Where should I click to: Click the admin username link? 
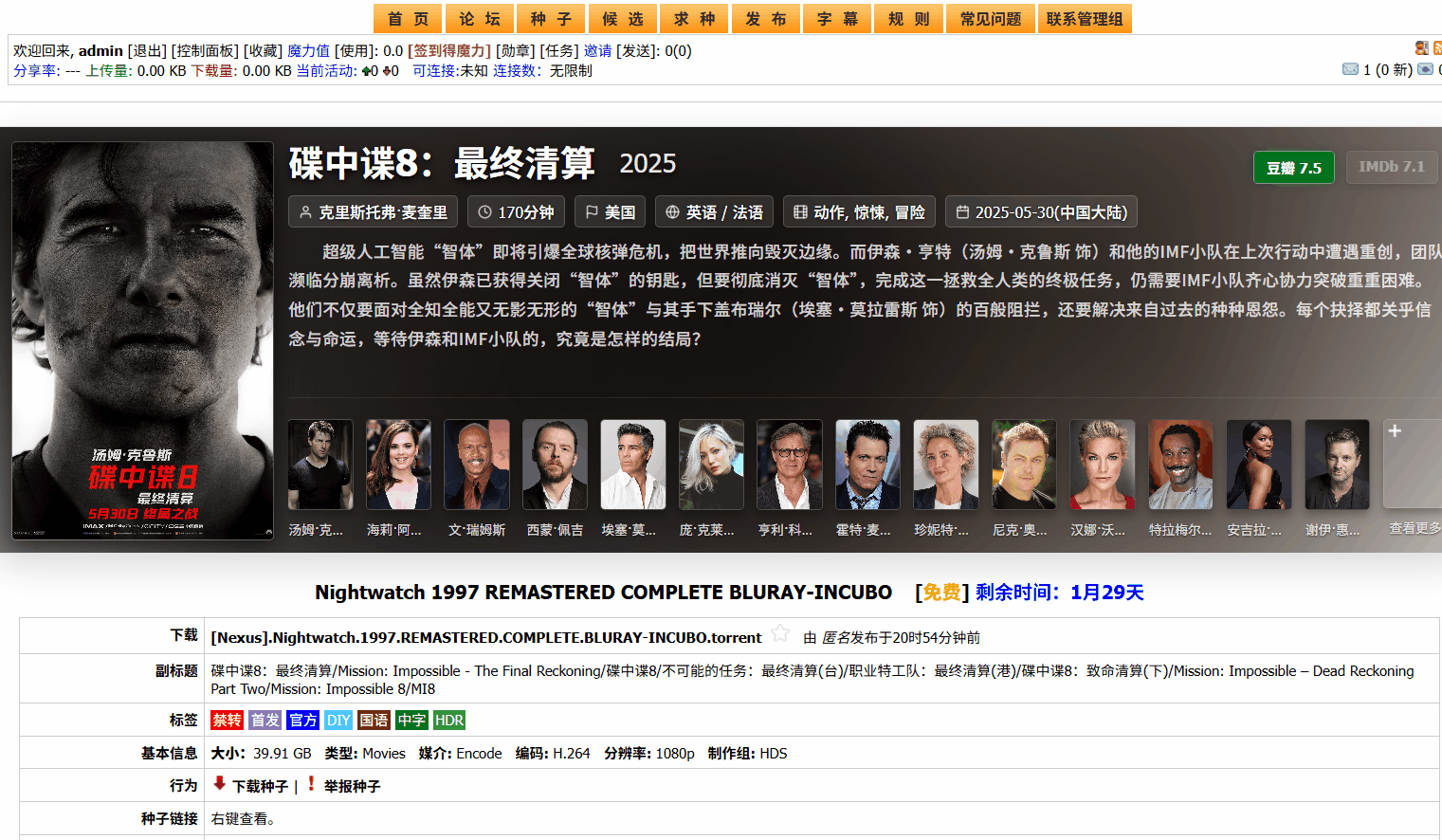(100, 51)
